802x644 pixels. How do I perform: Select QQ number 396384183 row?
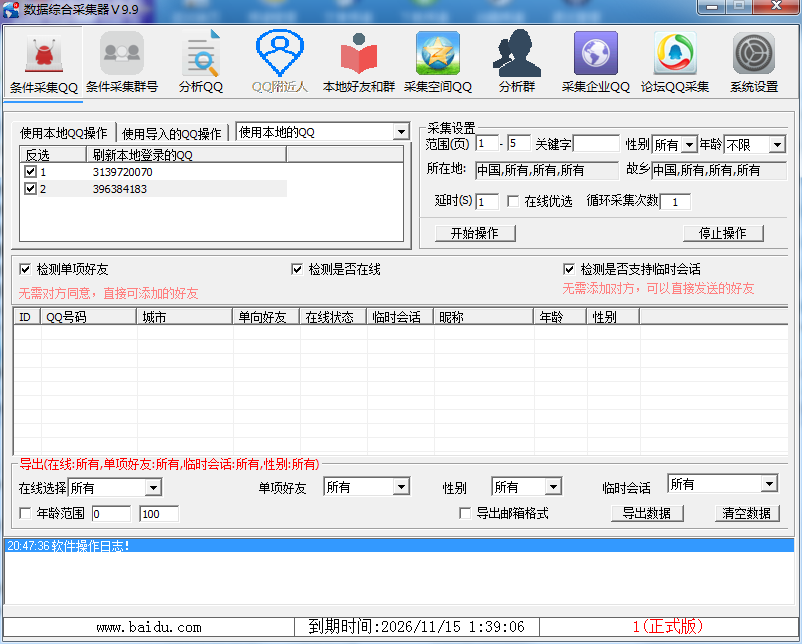[x=153, y=189]
